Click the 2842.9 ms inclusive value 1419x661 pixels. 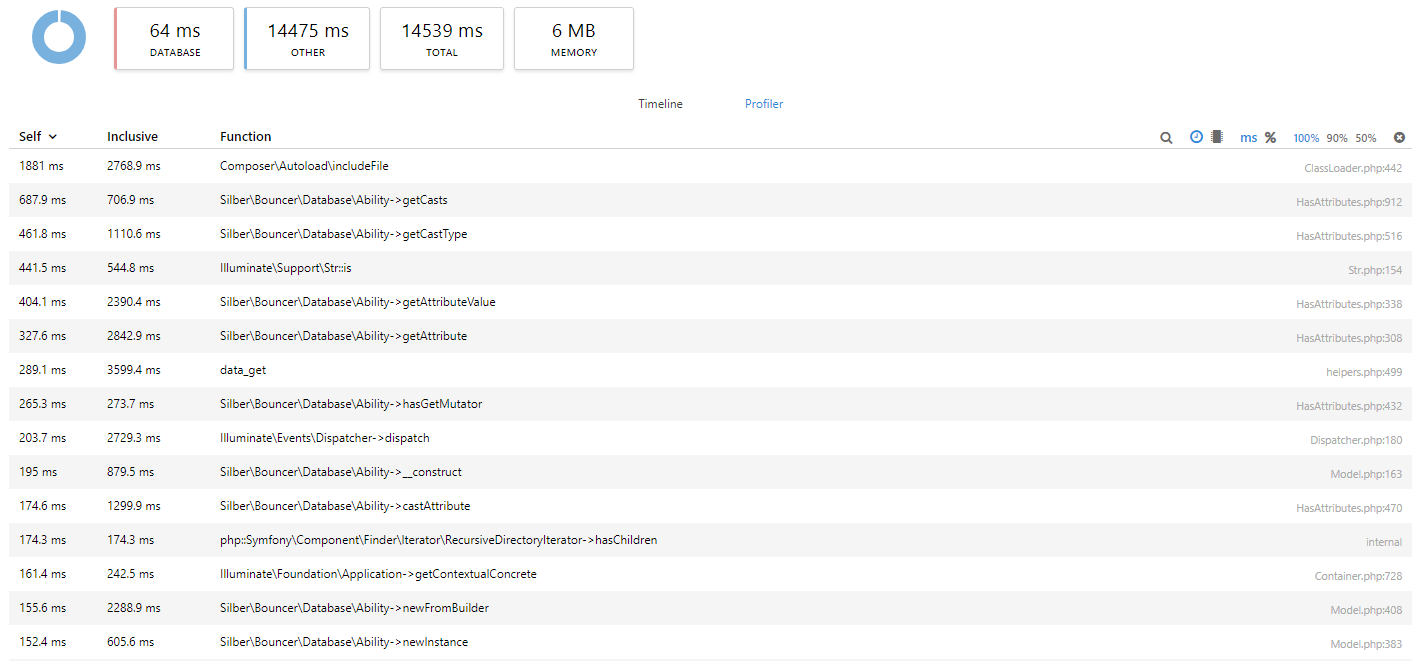coord(134,336)
